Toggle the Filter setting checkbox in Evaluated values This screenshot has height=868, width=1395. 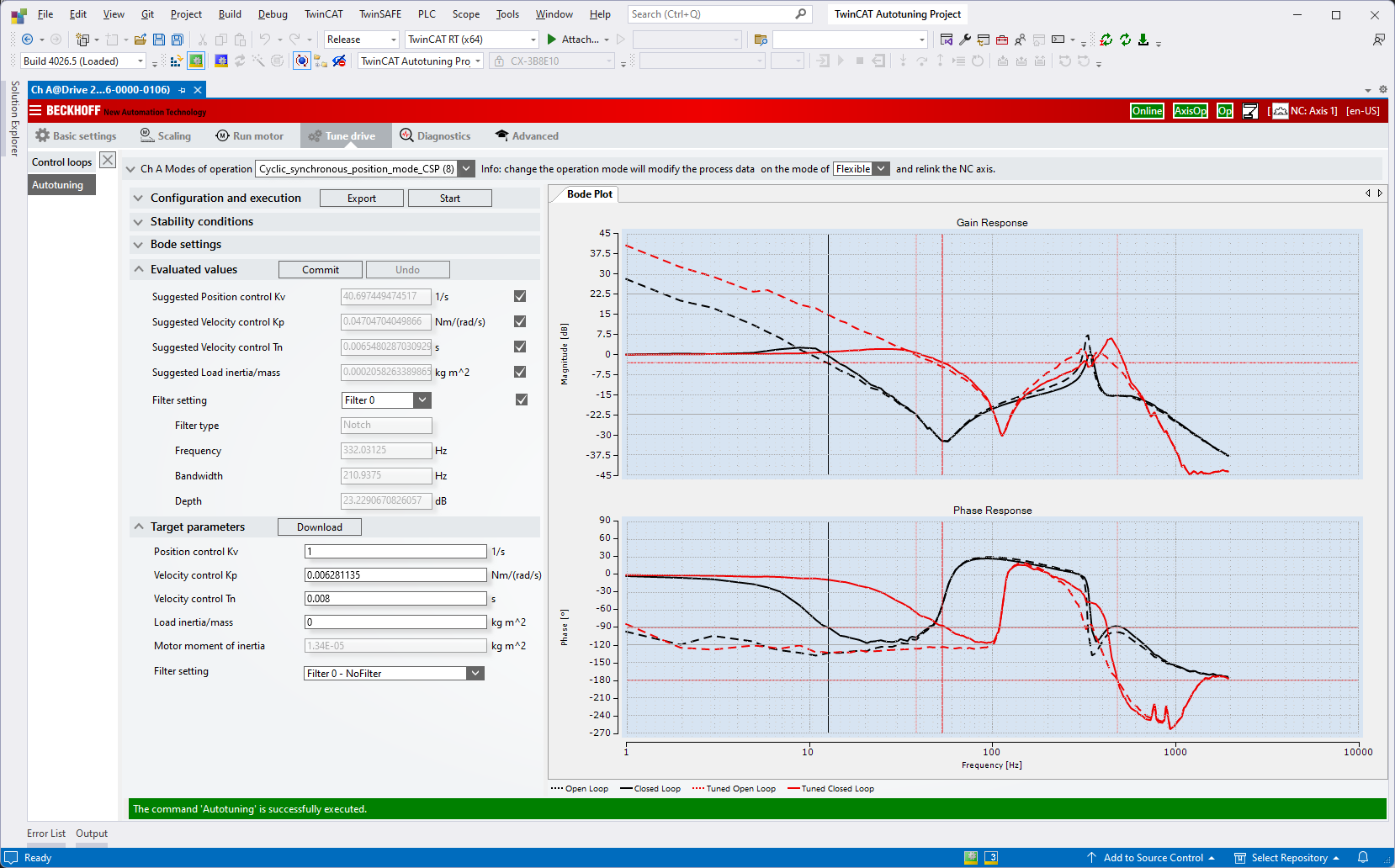[x=522, y=400]
